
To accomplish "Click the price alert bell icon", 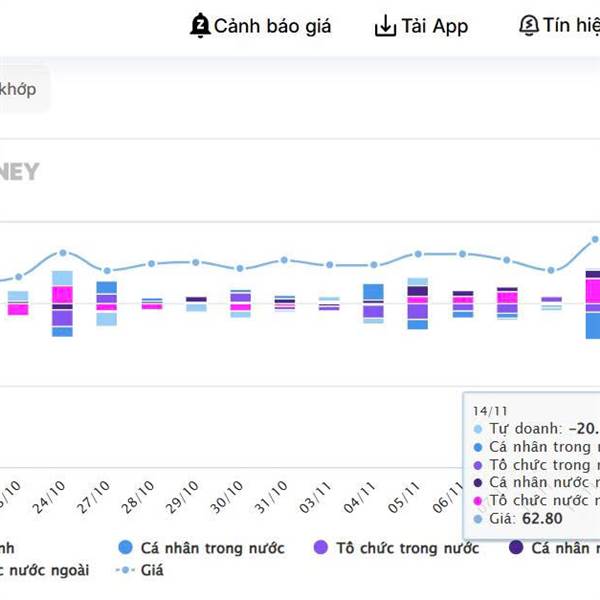I will tap(200, 26).
